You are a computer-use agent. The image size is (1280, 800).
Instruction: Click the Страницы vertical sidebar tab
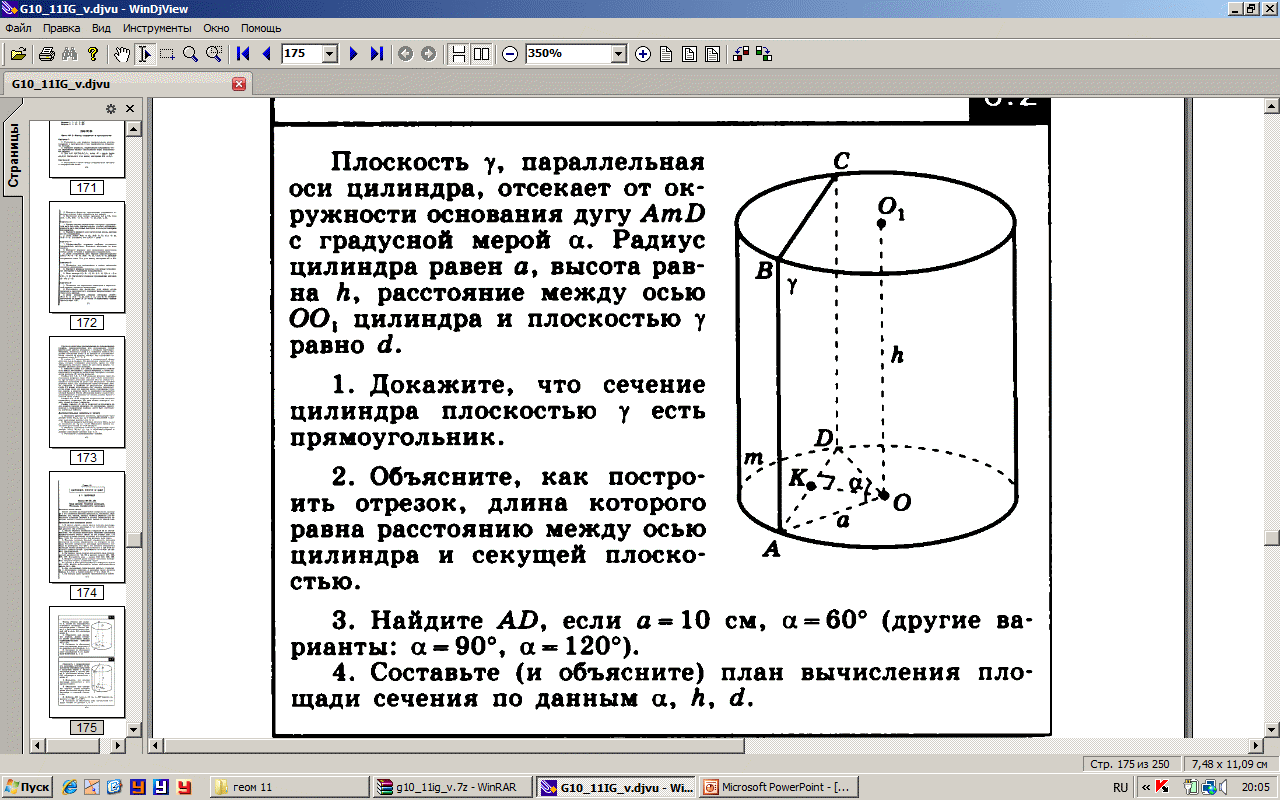click(x=14, y=155)
